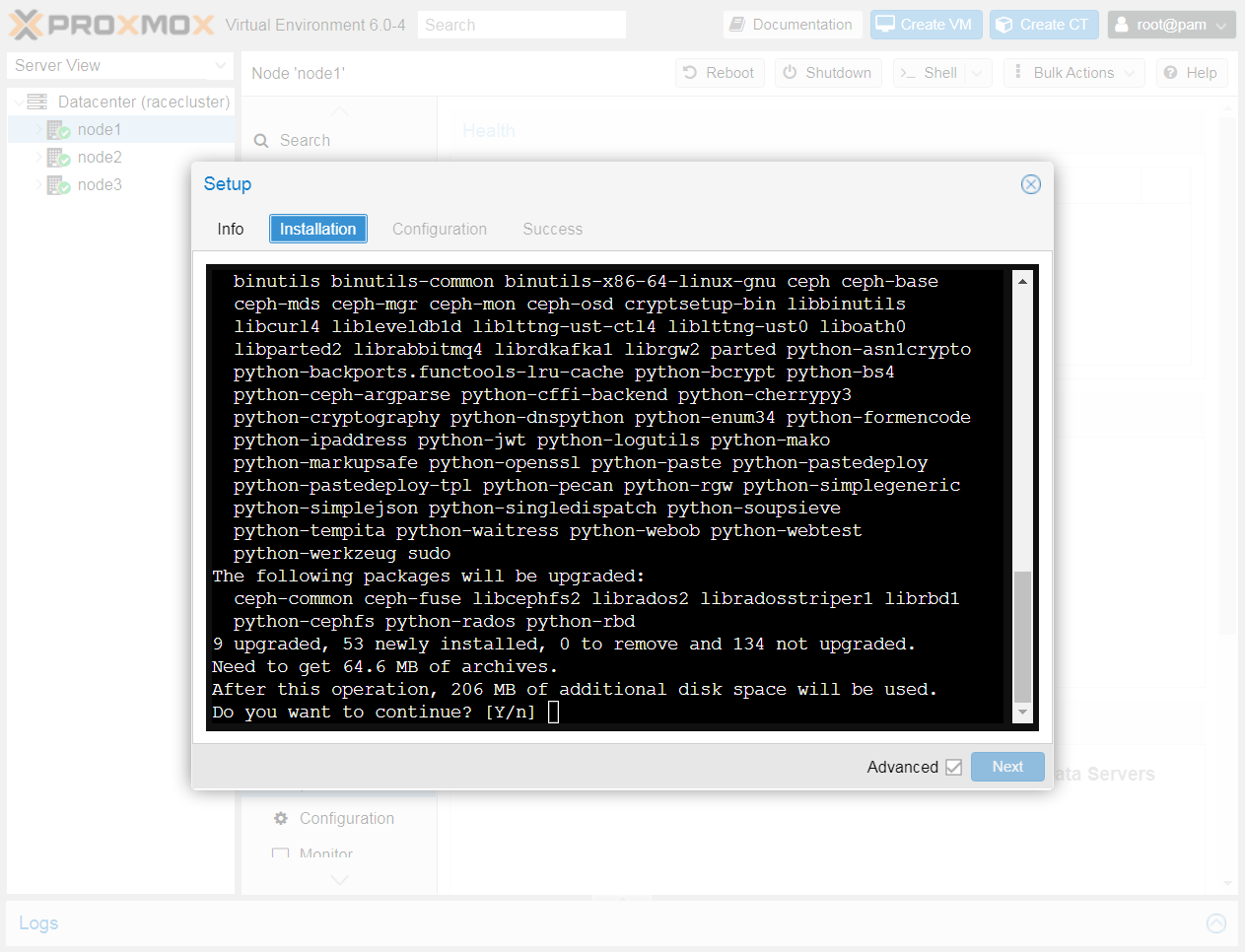Focus the top Search field
This screenshot has width=1245, height=952.
tap(521, 25)
